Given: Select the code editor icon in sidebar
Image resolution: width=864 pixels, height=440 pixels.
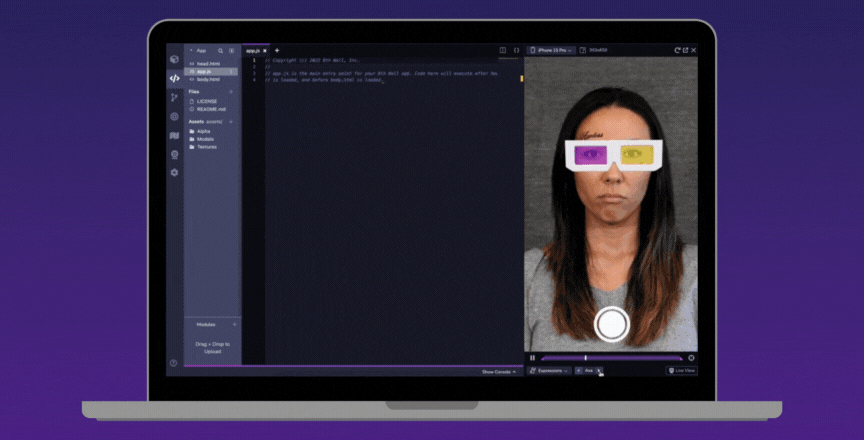Looking at the screenshot, I should 175,78.
